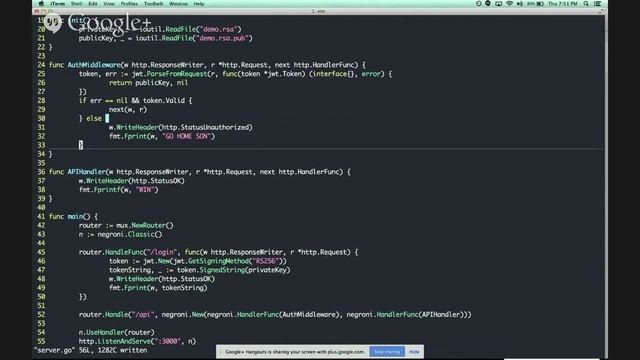This screenshot has width=640, height=360.
Task: Open the Window menu
Action: 178,4
